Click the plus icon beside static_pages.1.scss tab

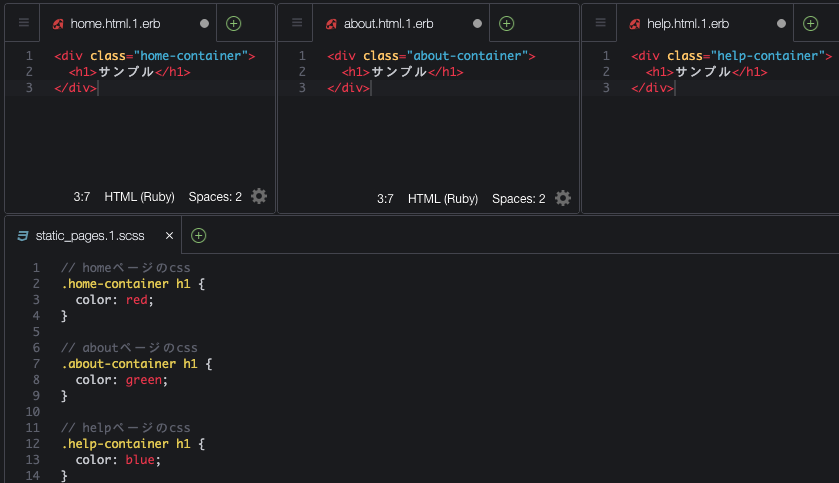[x=198, y=236]
